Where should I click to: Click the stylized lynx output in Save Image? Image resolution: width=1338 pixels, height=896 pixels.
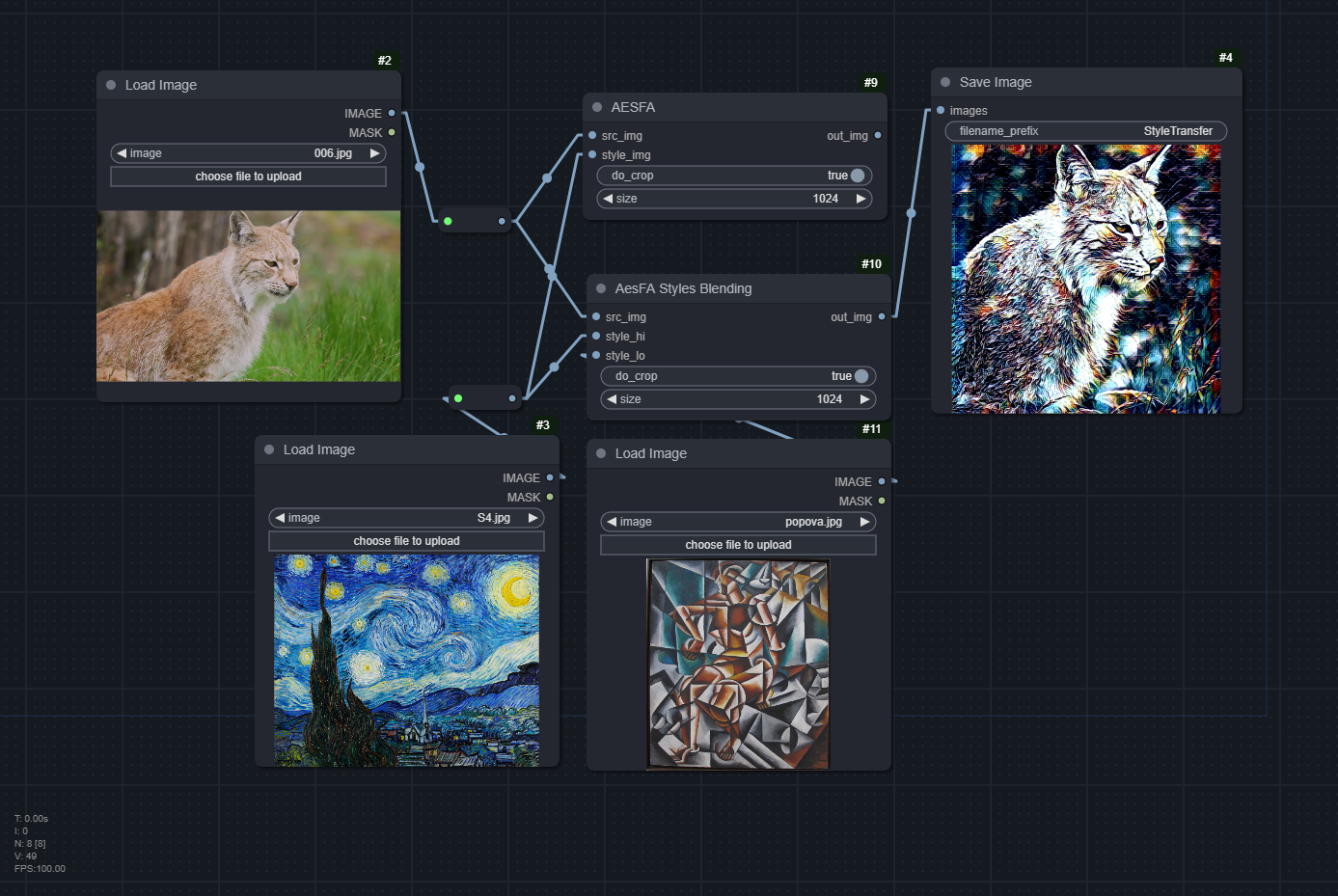[1086, 279]
